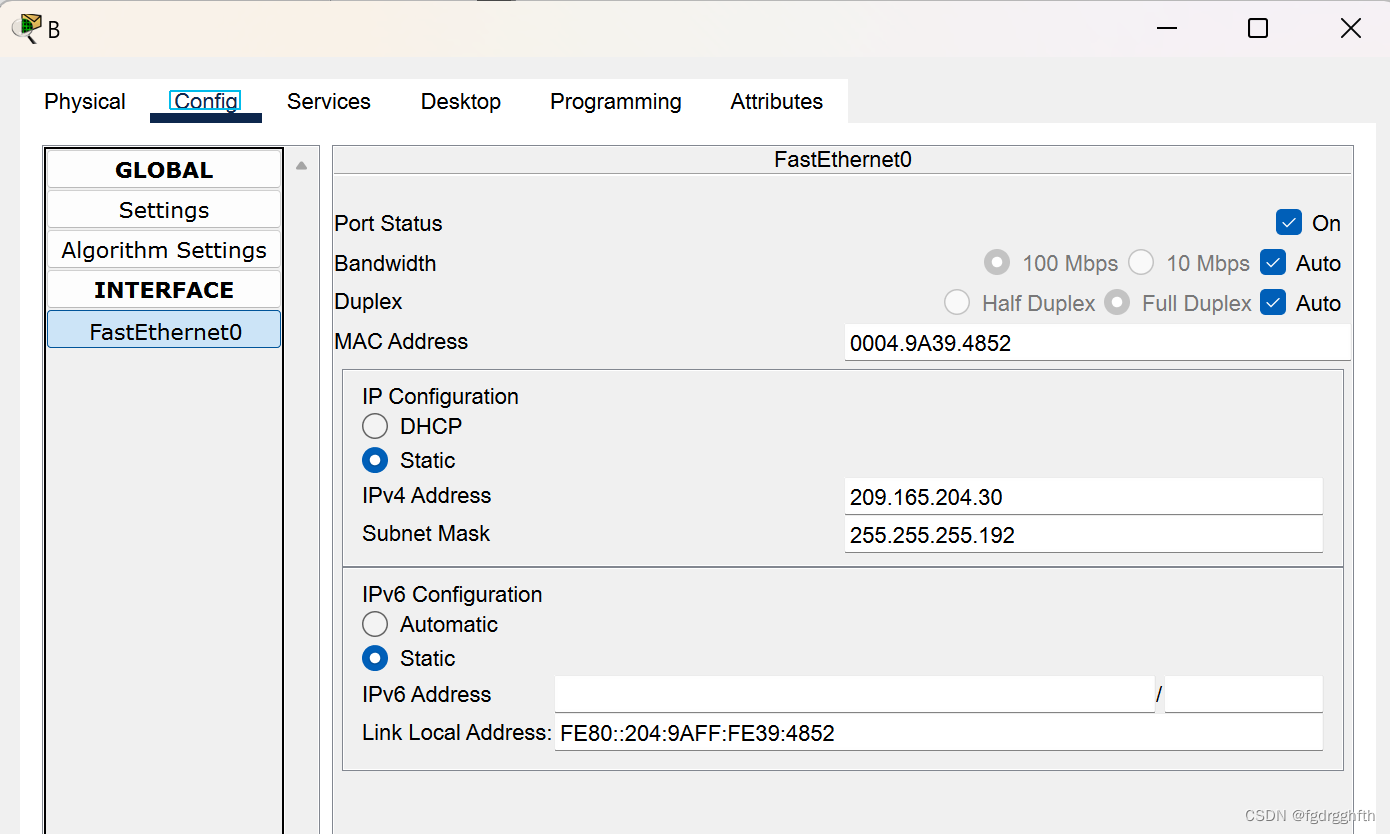Viewport: 1390px width, 834px height.
Task: Toggle Bandwidth Auto checkbox
Action: (x=1273, y=263)
